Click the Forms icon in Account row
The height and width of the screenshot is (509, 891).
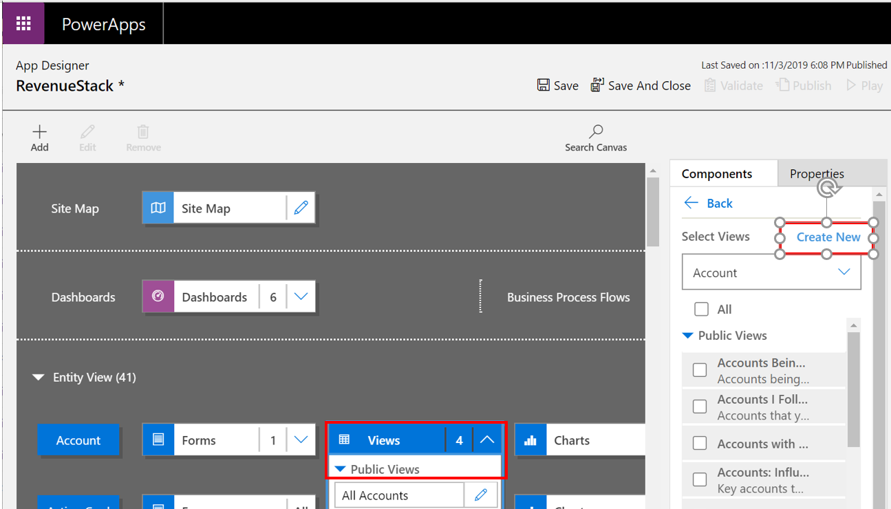click(x=158, y=440)
